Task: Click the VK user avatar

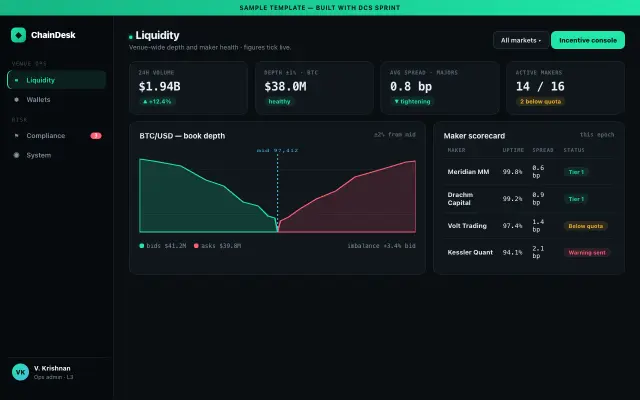Action: pos(20,372)
